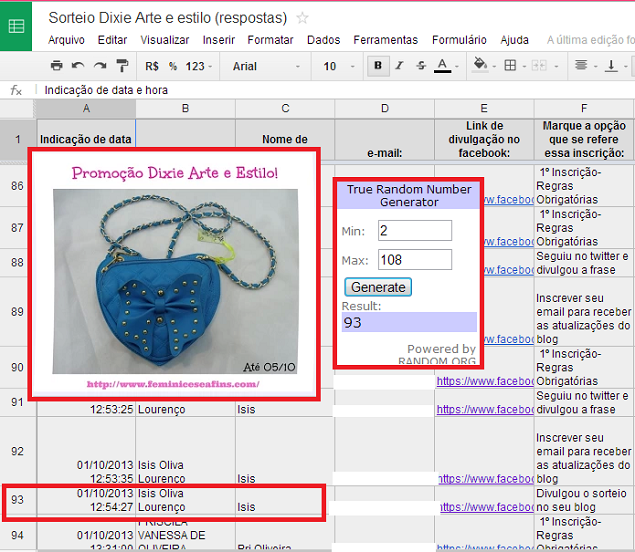Open the fill color picker
This screenshot has height=552, width=635.
(480, 65)
